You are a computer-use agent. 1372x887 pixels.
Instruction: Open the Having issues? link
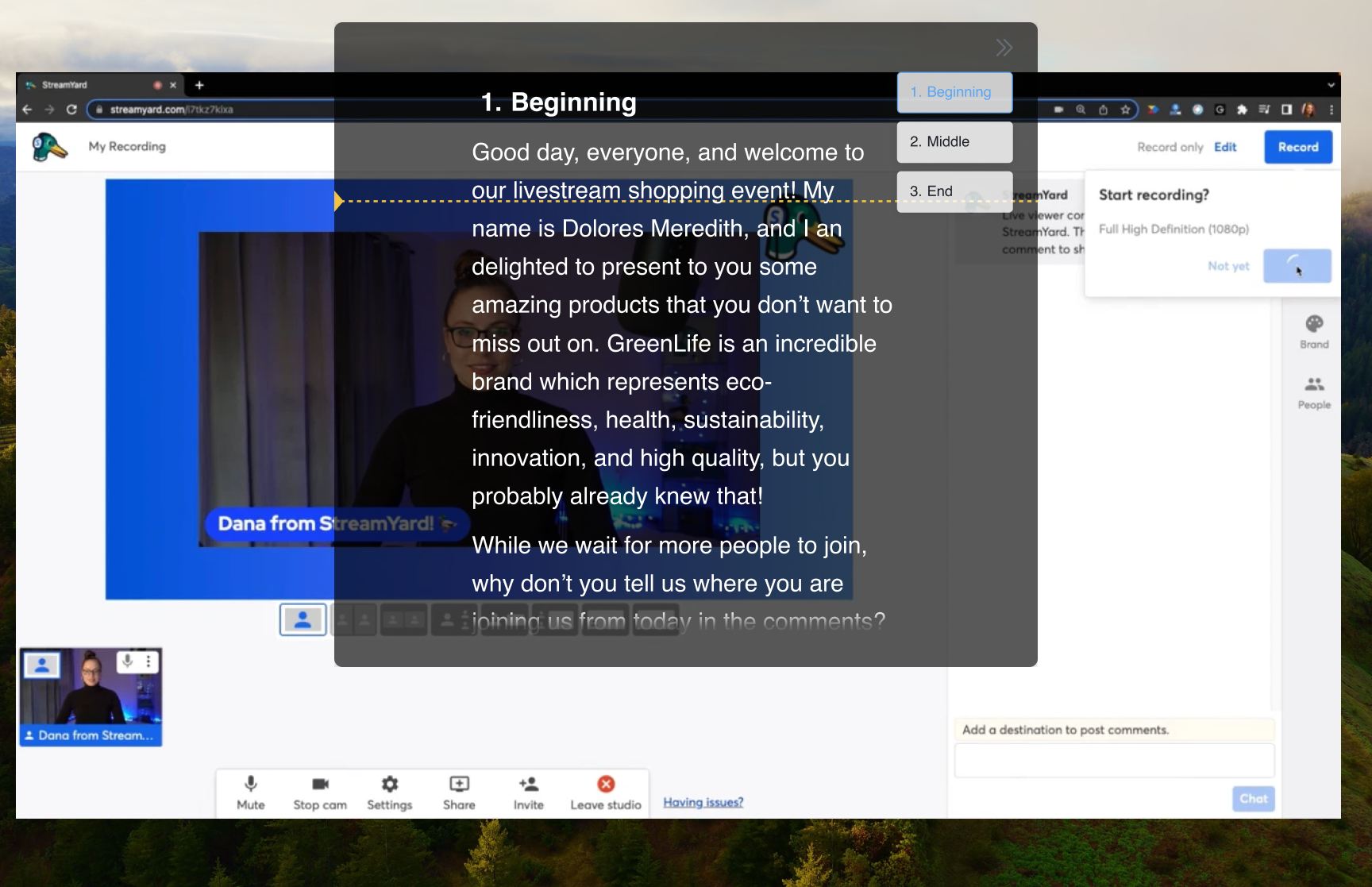pos(703,802)
